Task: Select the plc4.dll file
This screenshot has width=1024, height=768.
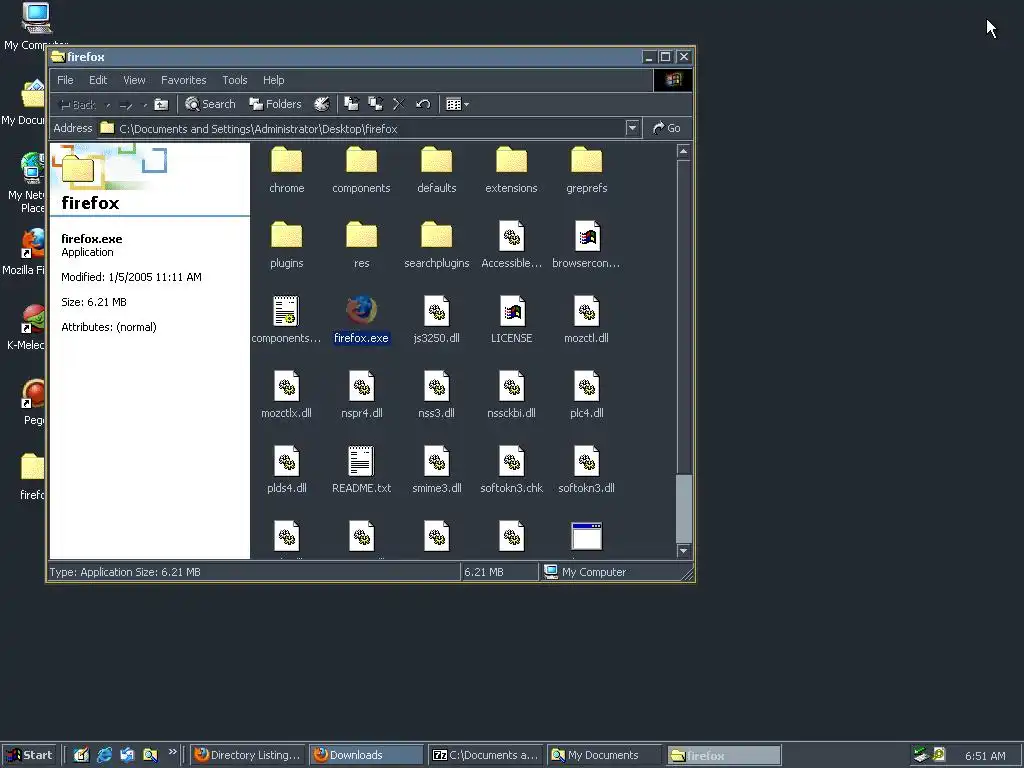Action: 586,395
